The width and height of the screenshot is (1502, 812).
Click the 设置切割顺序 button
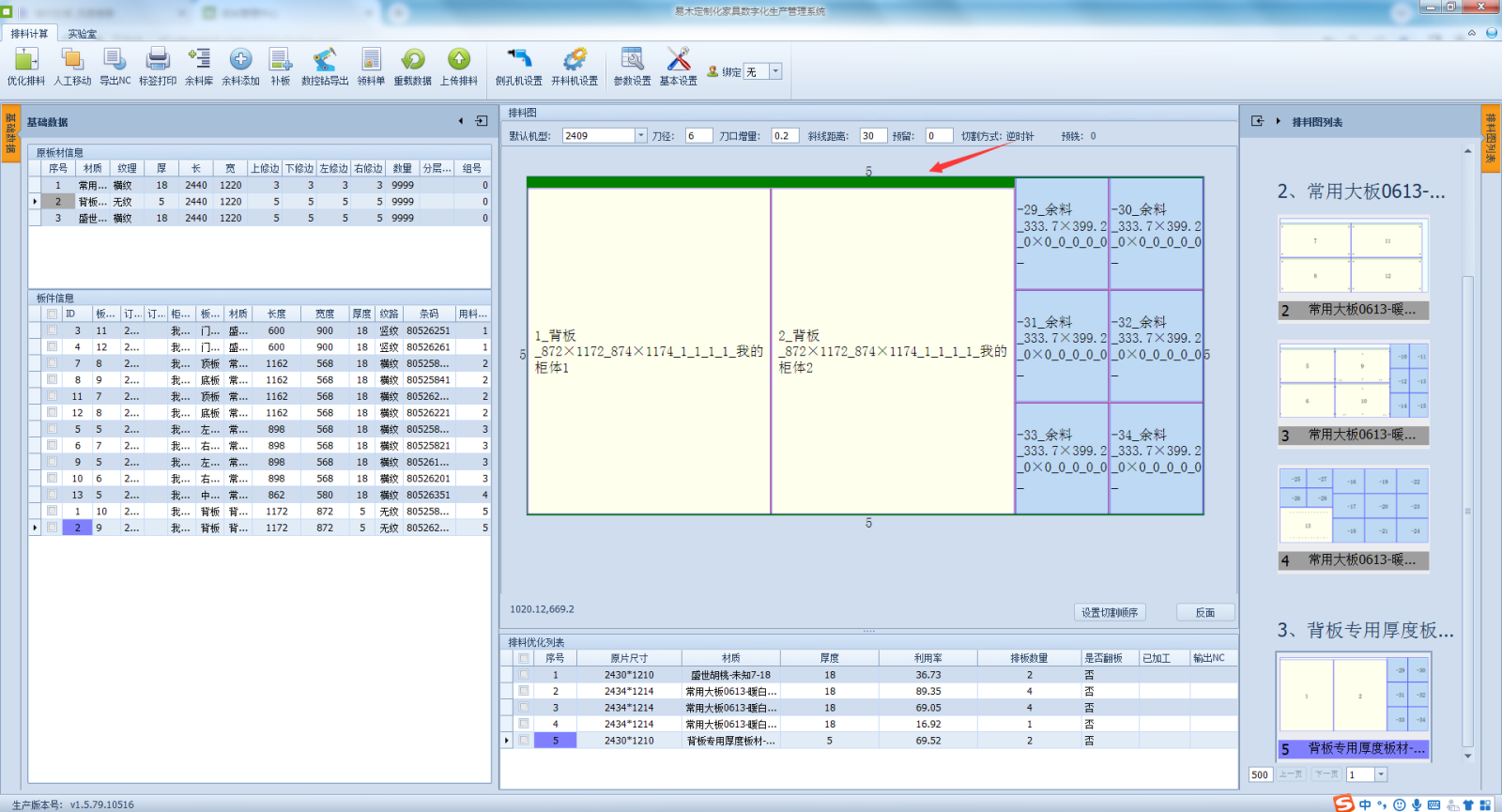(1110, 612)
